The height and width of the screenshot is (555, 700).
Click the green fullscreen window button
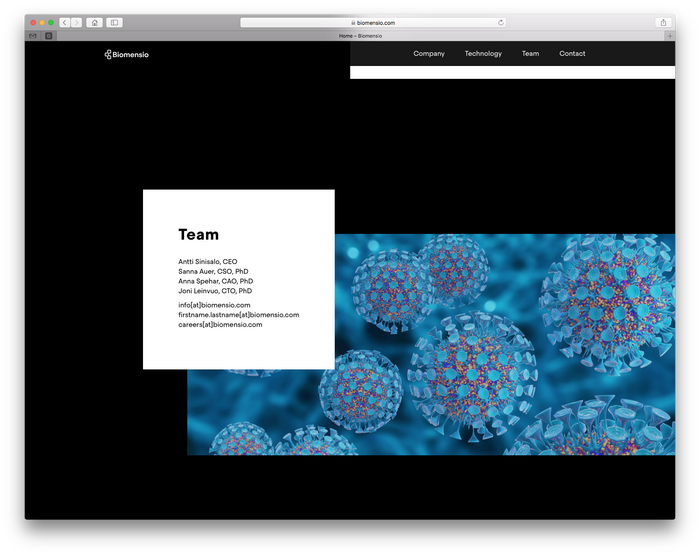(x=51, y=22)
